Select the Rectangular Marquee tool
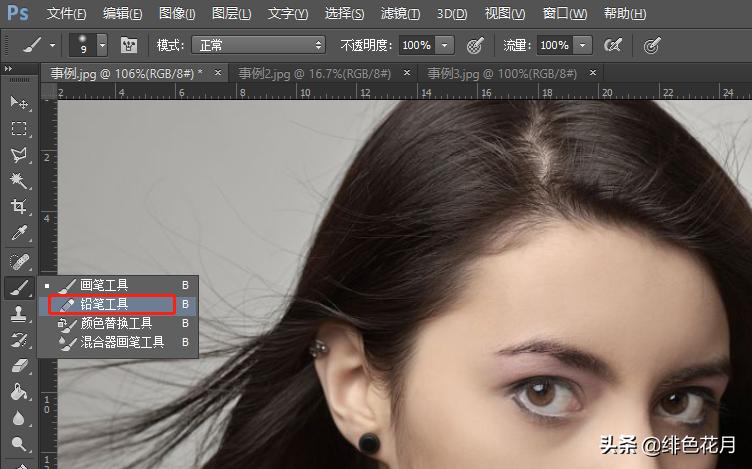This screenshot has height=469, width=752. [x=19, y=129]
